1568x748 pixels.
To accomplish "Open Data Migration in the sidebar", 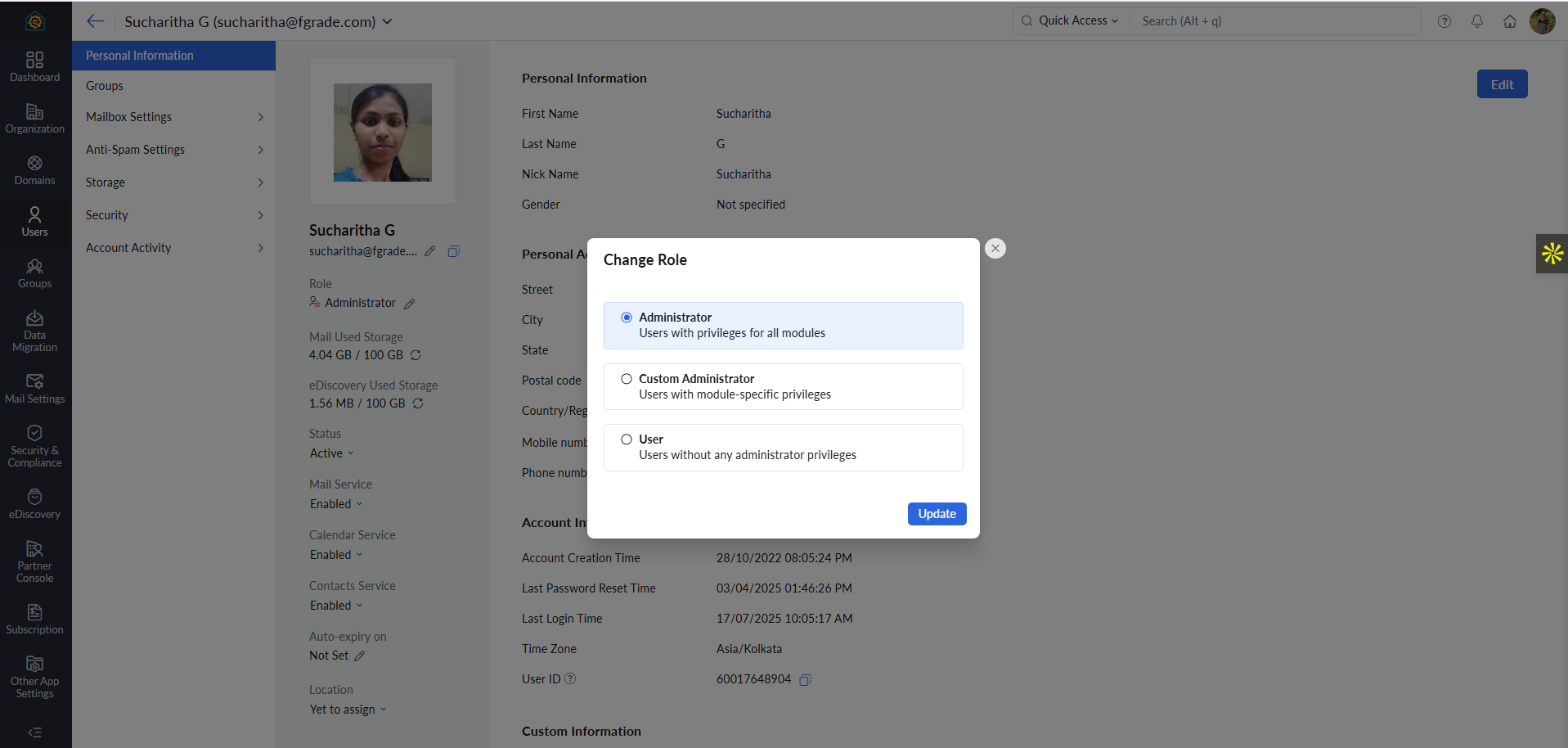I will click(34, 331).
